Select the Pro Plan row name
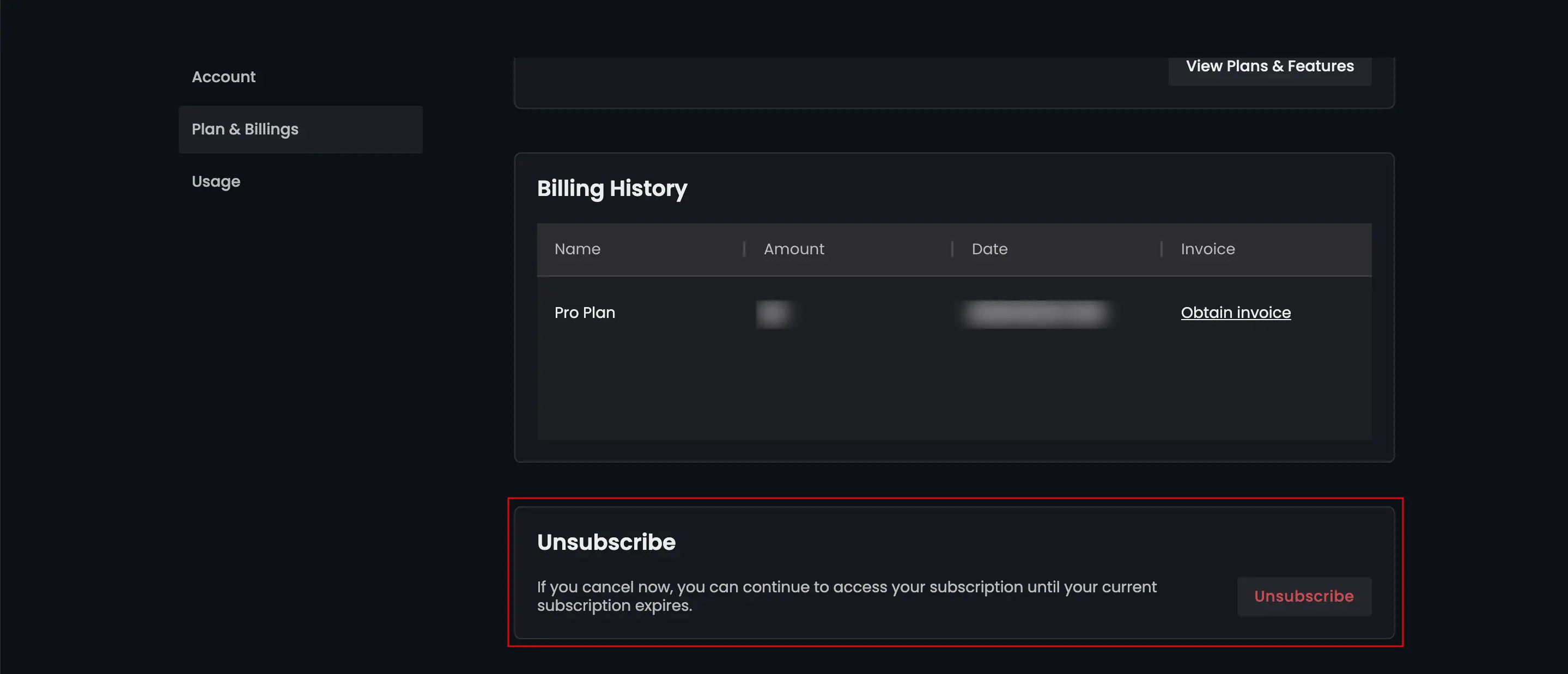This screenshot has width=1568, height=674. coord(585,313)
